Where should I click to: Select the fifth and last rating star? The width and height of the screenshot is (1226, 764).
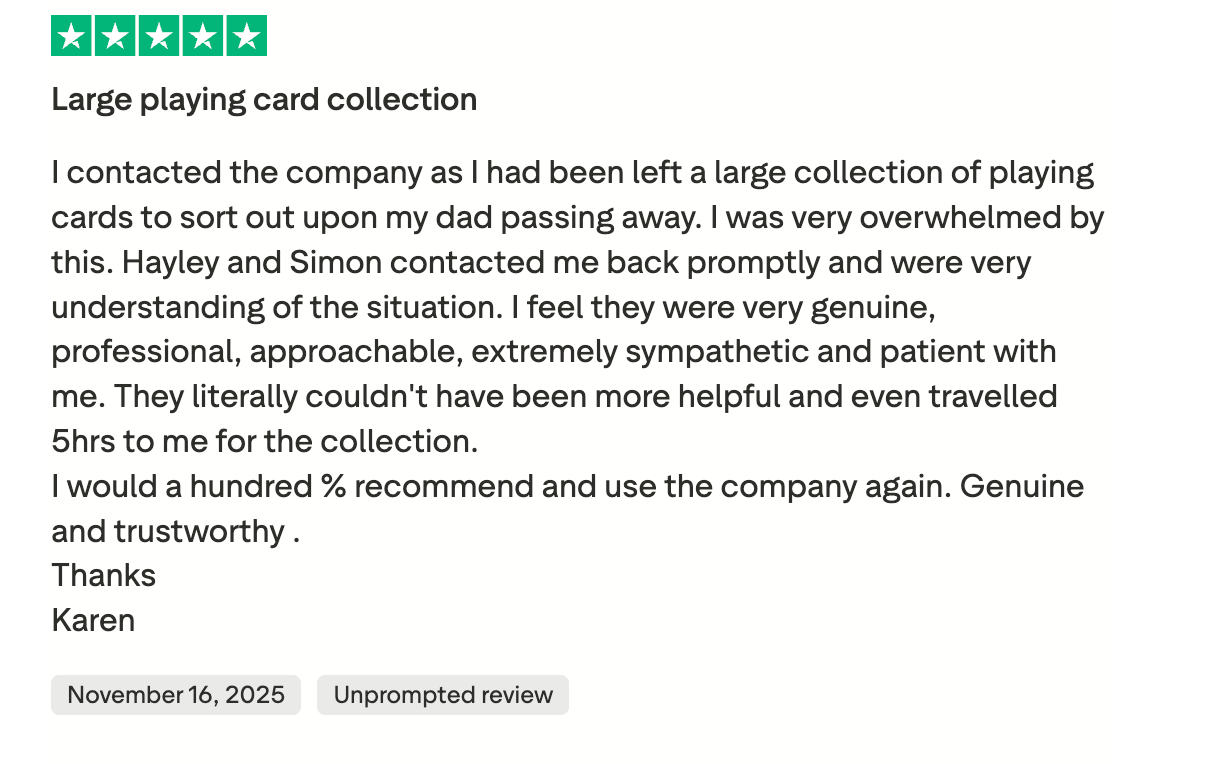point(247,37)
